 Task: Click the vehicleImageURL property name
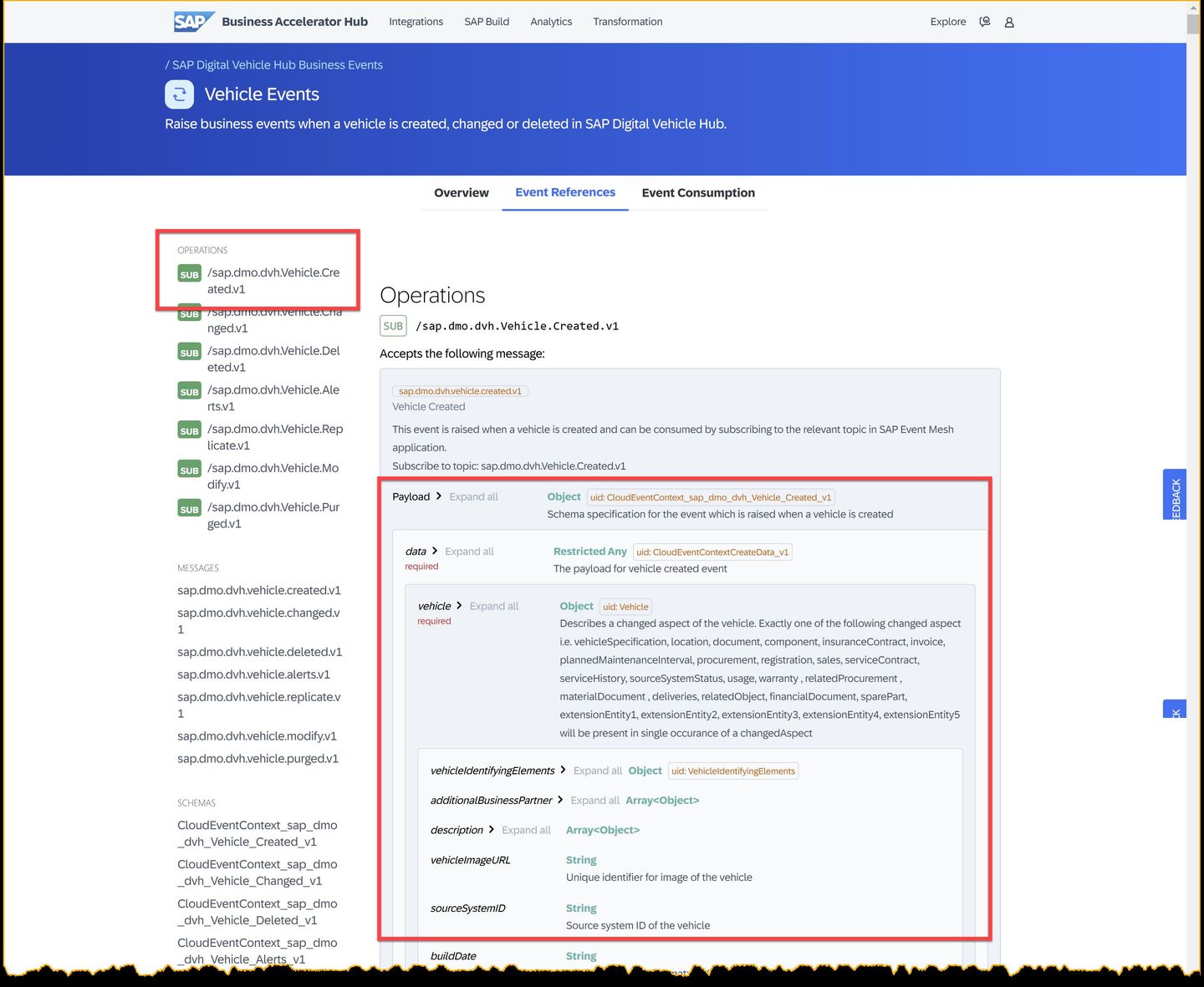470,860
